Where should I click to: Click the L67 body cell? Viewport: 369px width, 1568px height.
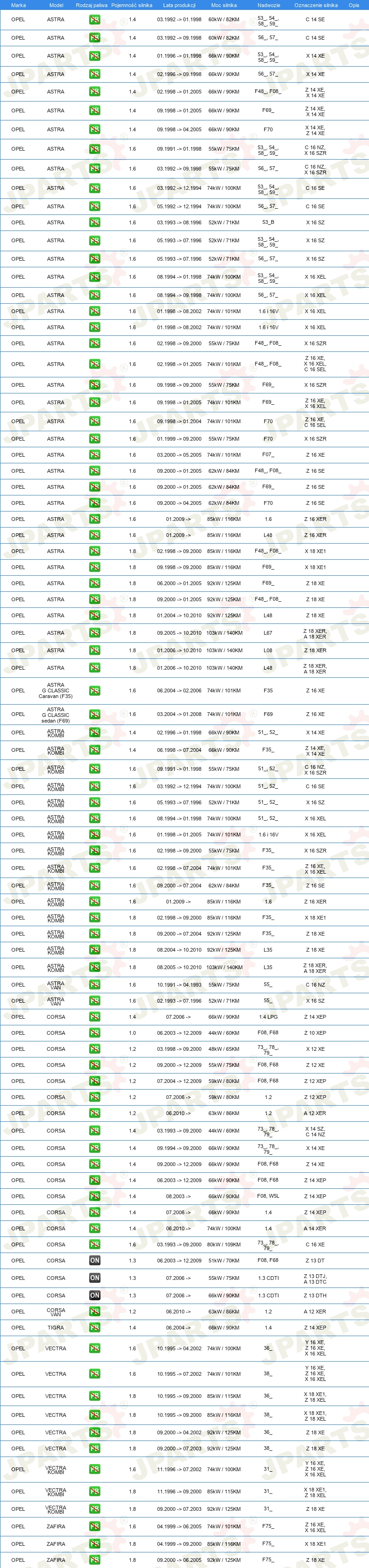point(268,632)
